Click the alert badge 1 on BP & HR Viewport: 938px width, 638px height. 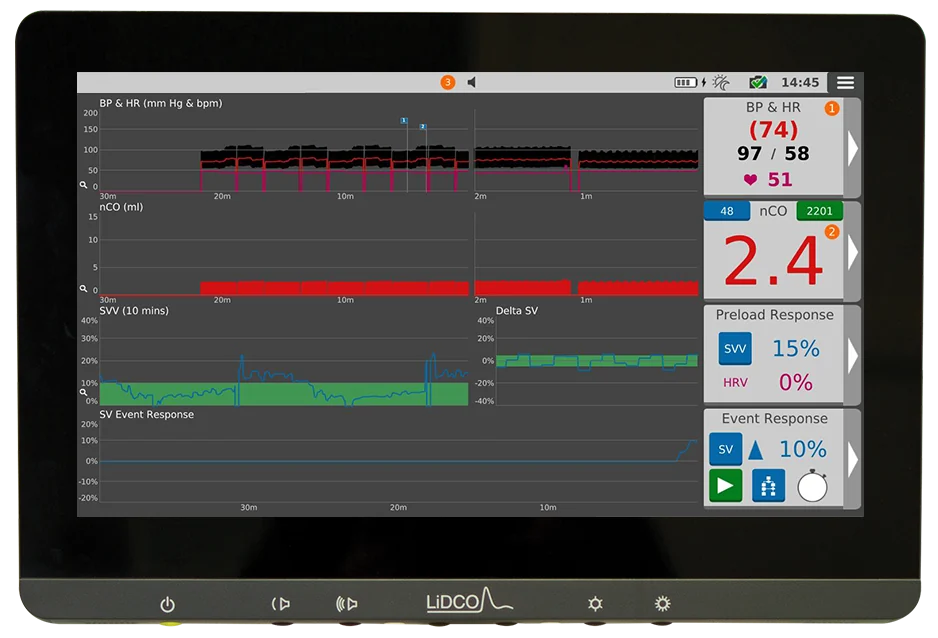[832, 108]
